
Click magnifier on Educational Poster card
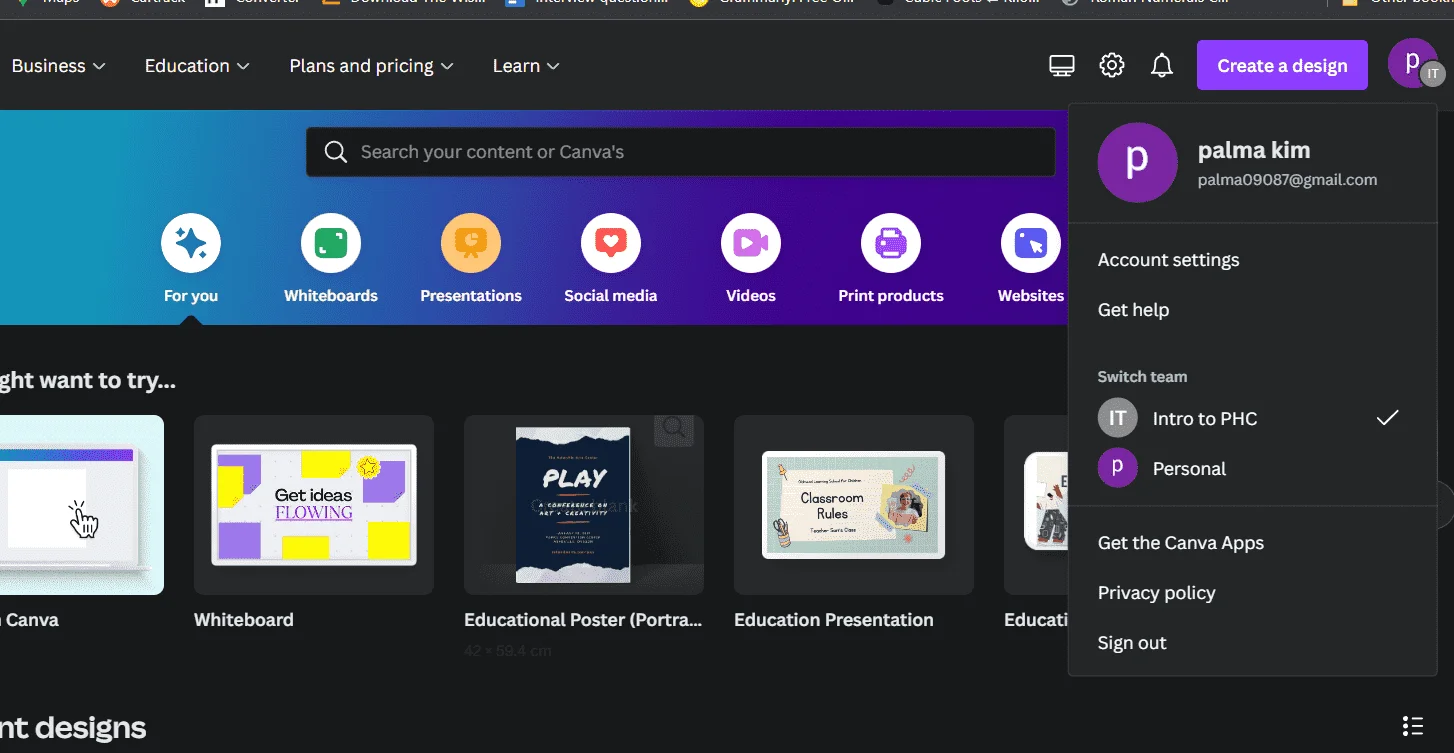click(675, 430)
